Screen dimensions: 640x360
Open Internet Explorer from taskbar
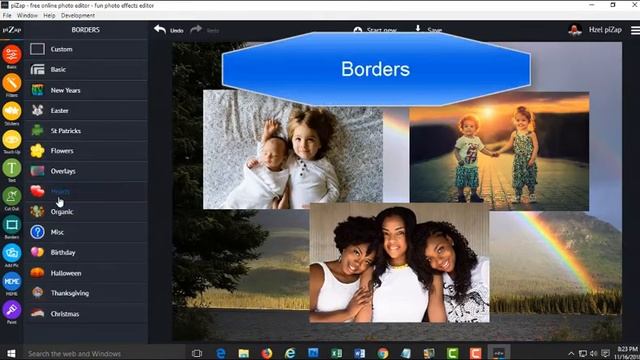pos(290,353)
